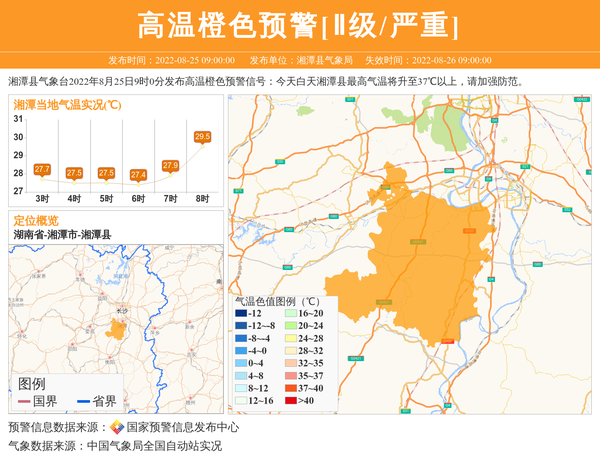Click the 27.7 temperature marker at 3时

click(42, 169)
